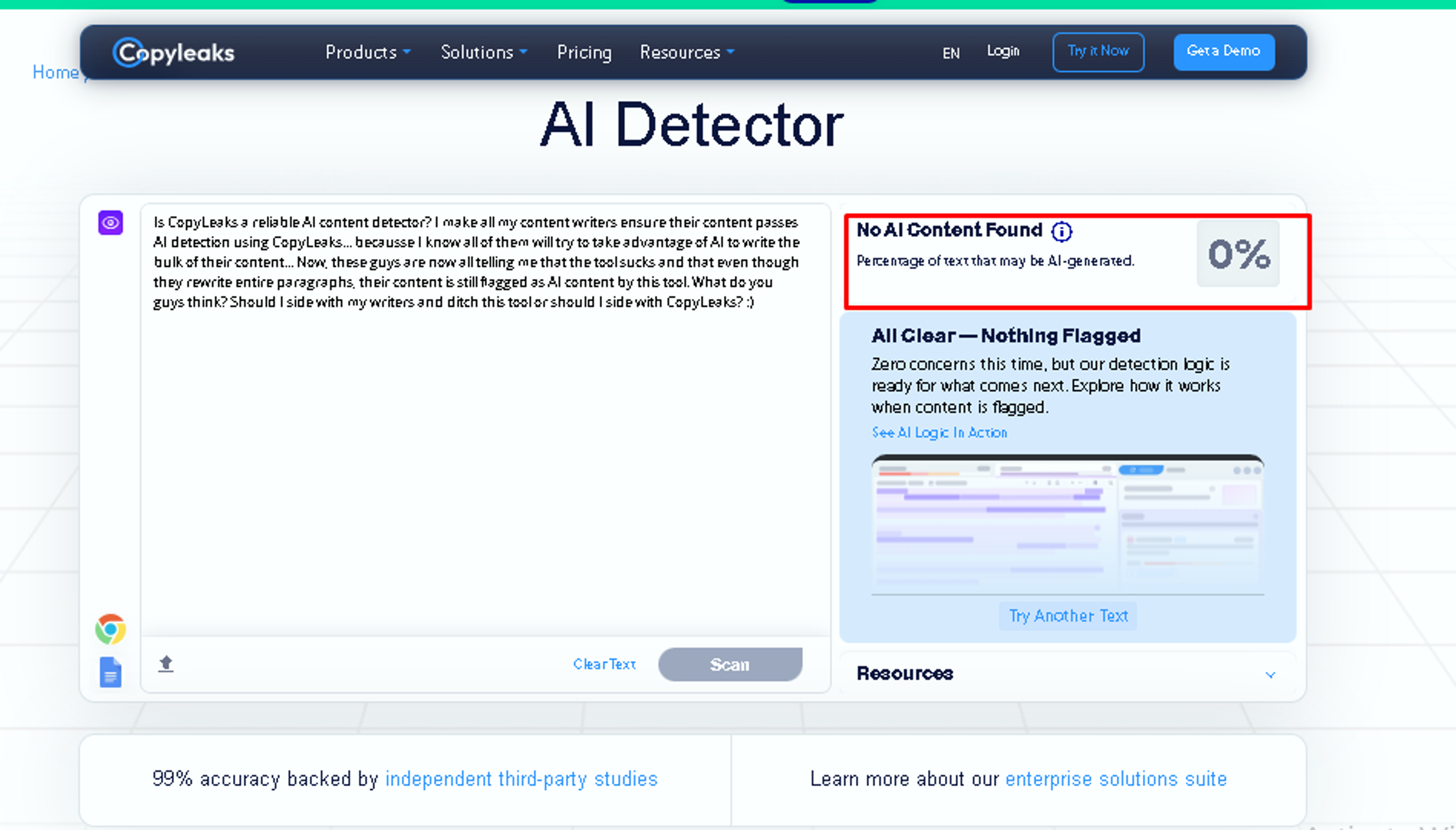The image size is (1456, 830).
Task: Change language via EN selector
Action: (951, 53)
